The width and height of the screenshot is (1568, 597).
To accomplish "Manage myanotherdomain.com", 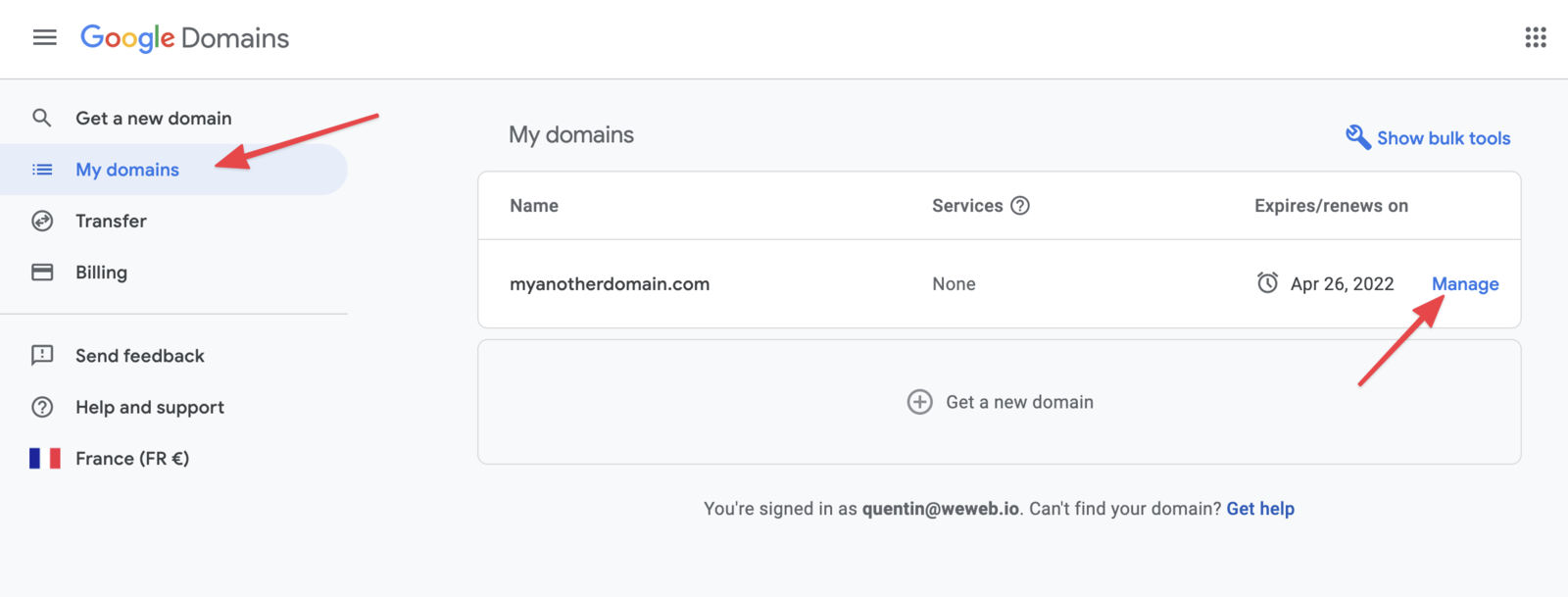I will tap(1464, 284).
